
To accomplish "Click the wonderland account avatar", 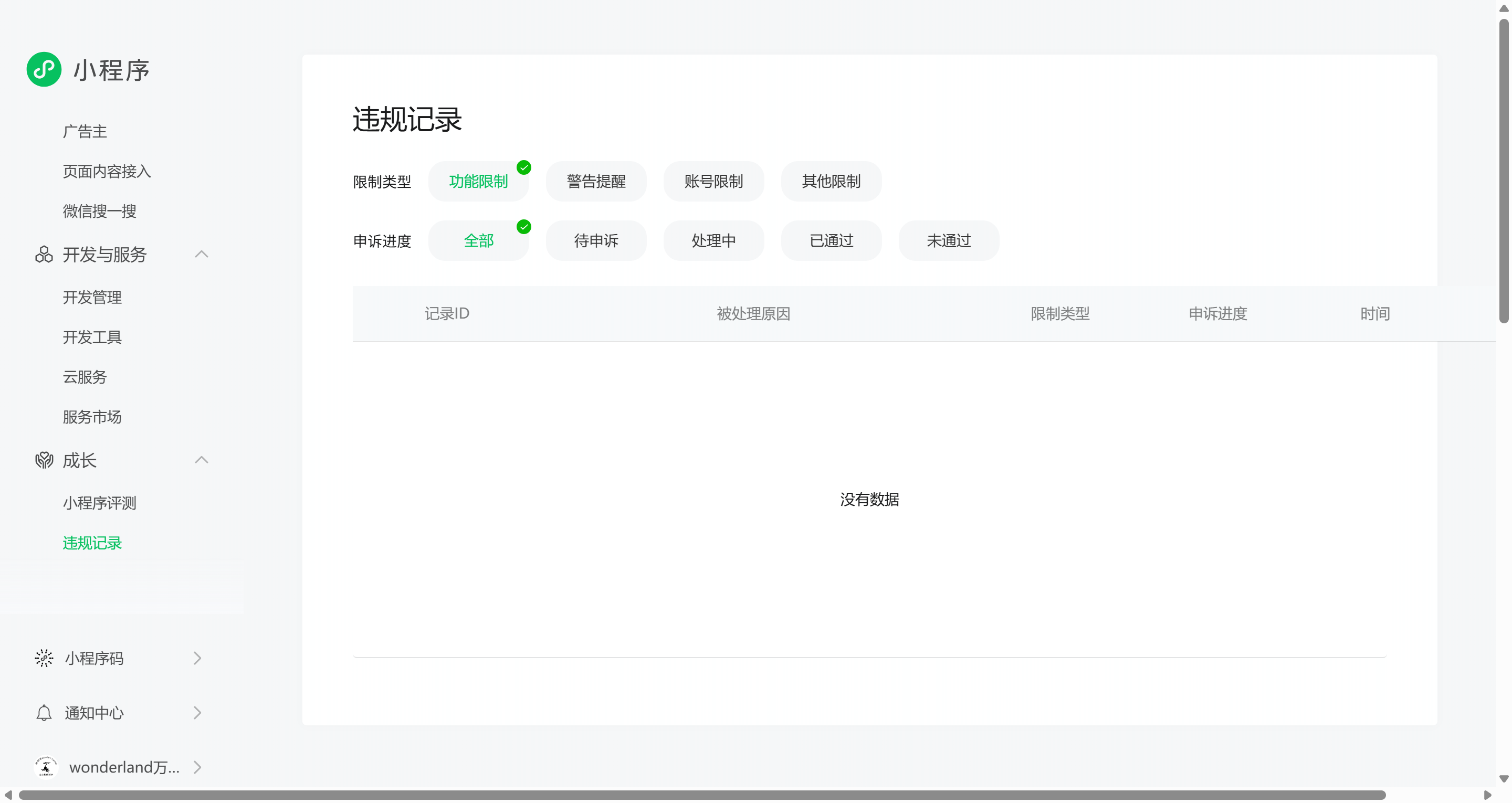I will (x=46, y=767).
